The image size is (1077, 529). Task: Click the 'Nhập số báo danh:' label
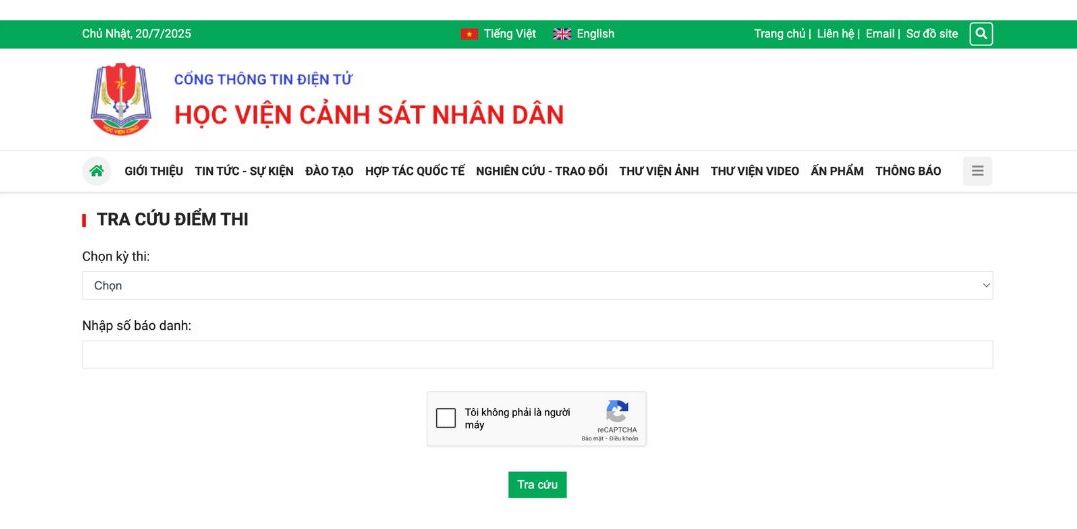[137, 326]
